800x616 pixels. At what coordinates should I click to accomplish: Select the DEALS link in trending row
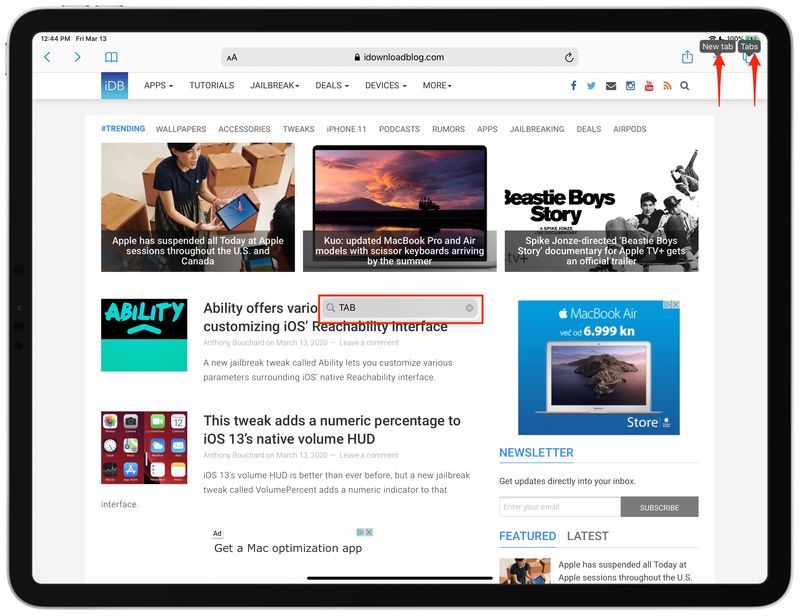pos(589,129)
